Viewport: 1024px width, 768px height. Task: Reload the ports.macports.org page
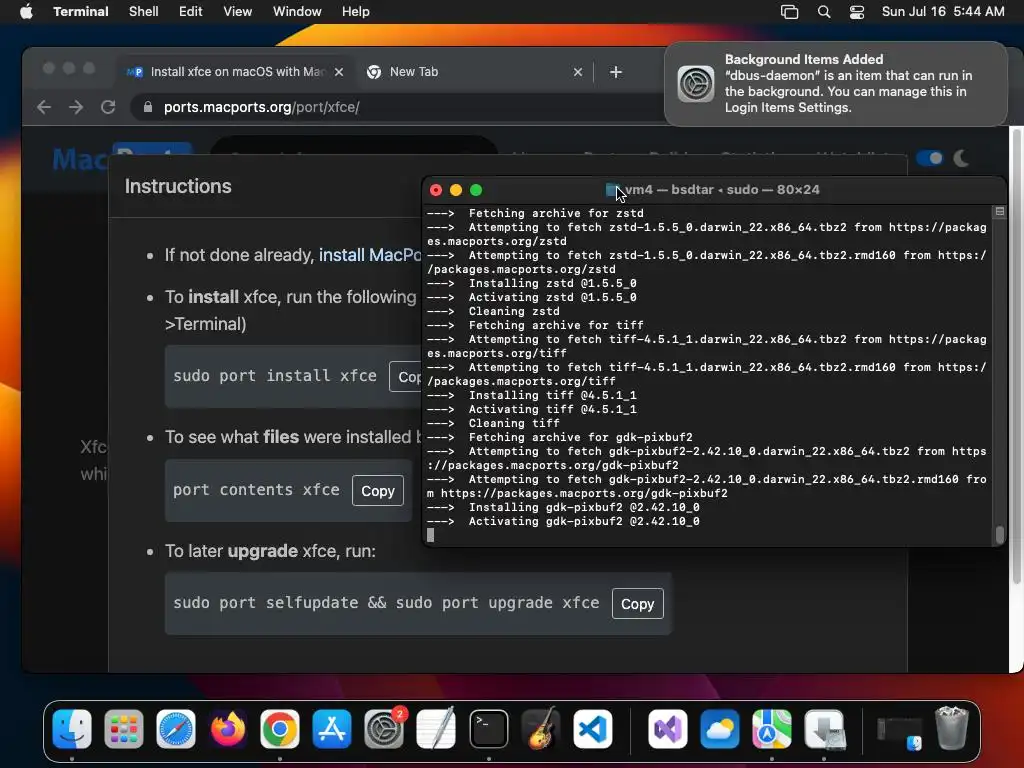108,107
